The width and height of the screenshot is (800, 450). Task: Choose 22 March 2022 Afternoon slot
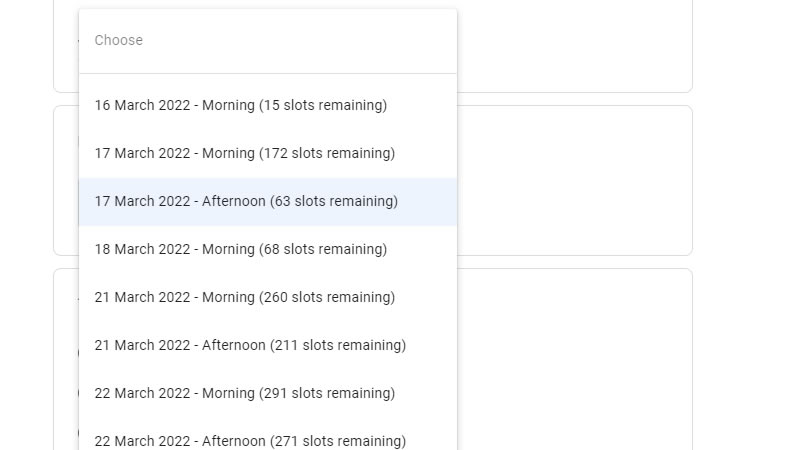coord(250,440)
